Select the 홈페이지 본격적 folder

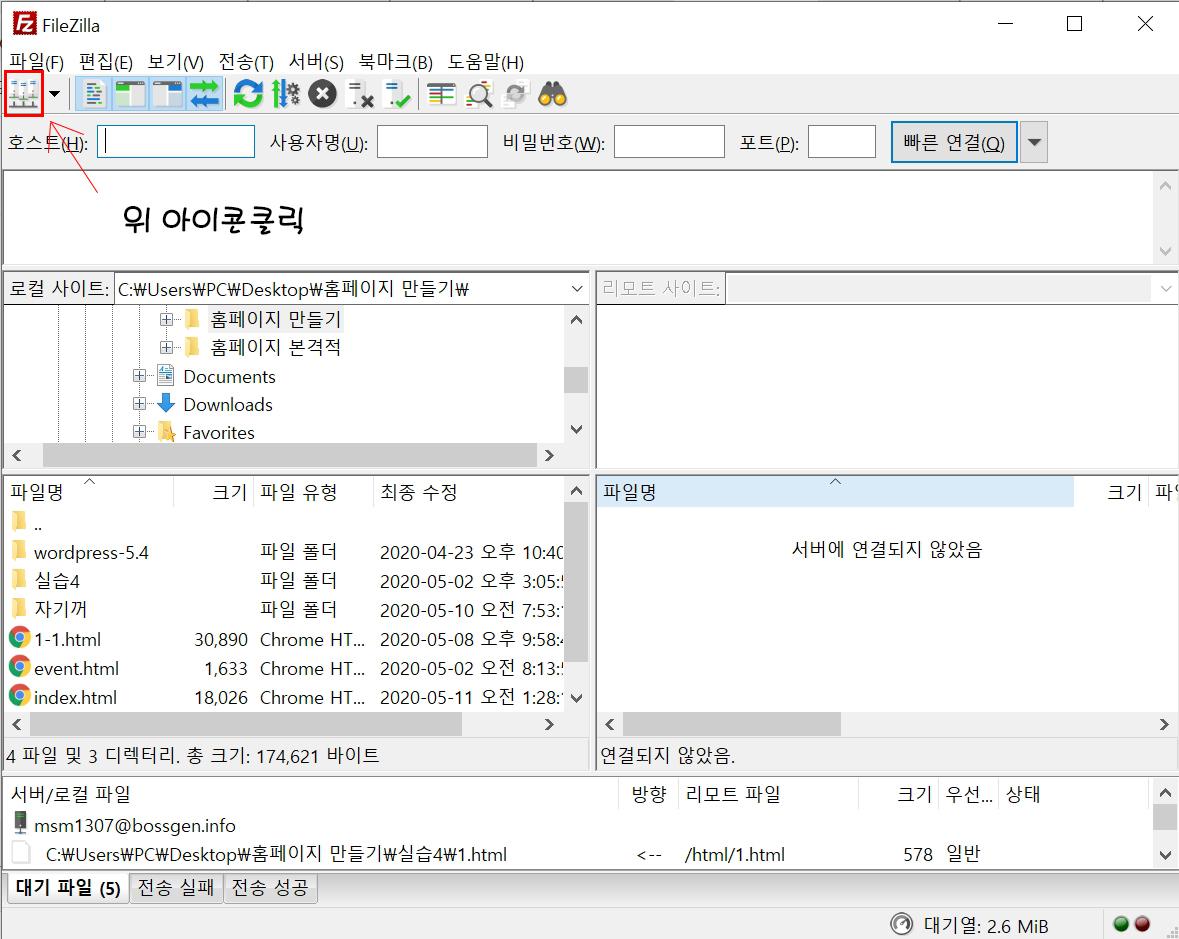tap(275, 347)
